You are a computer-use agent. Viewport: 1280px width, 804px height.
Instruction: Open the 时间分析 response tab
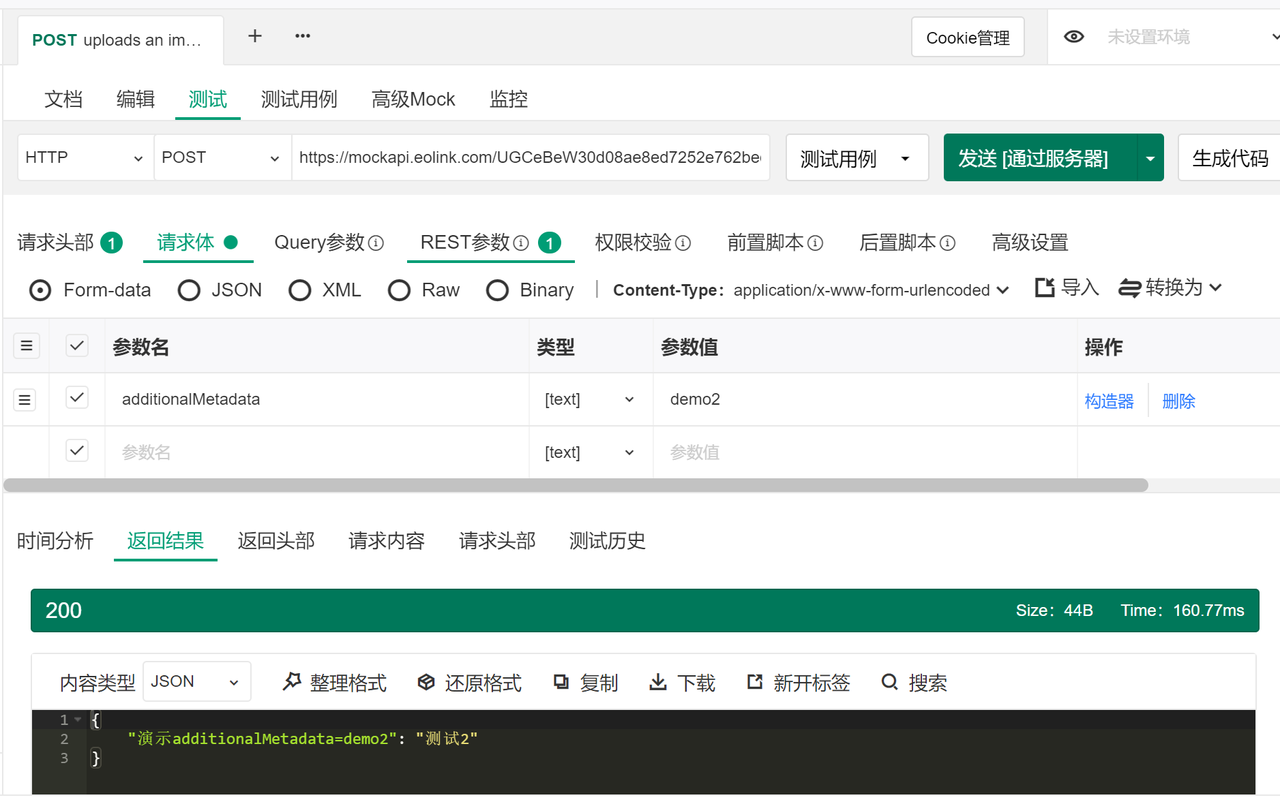[55, 541]
